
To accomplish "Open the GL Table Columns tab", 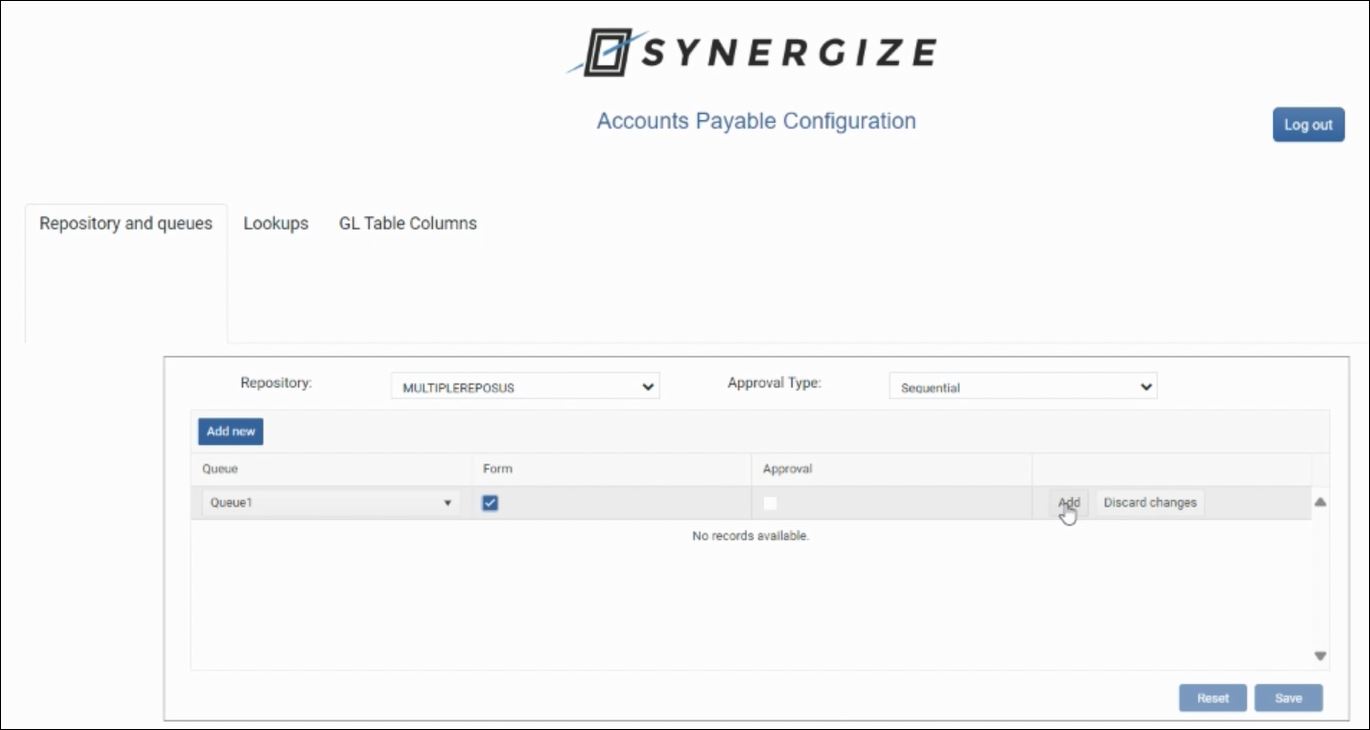I will click(408, 224).
